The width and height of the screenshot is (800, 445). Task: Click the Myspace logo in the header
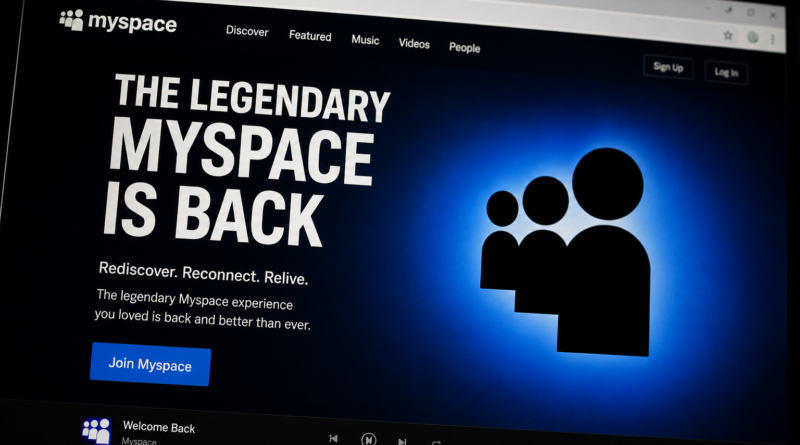coord(118,21)
